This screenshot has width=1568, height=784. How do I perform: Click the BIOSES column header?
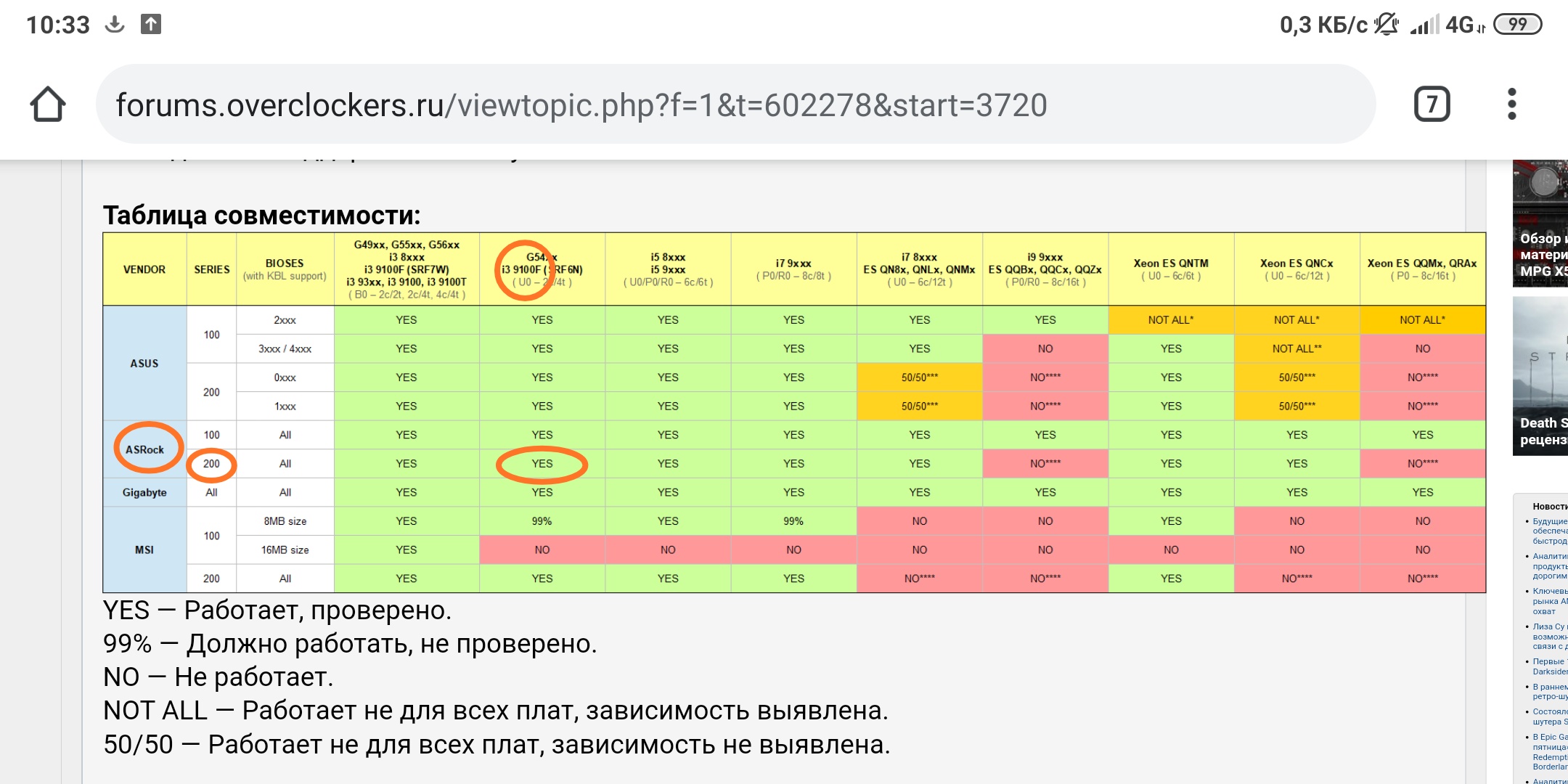point(285,269)
